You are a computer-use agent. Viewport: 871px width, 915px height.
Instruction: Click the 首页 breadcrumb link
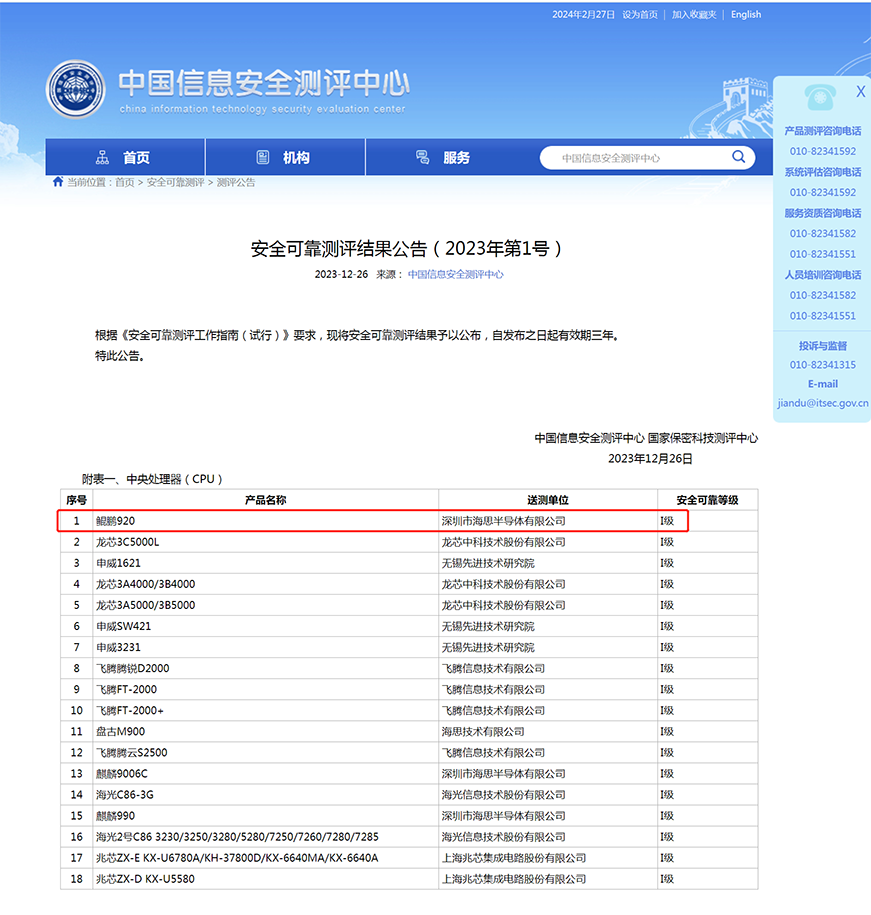pyautogui.click(x=125, y=182)
